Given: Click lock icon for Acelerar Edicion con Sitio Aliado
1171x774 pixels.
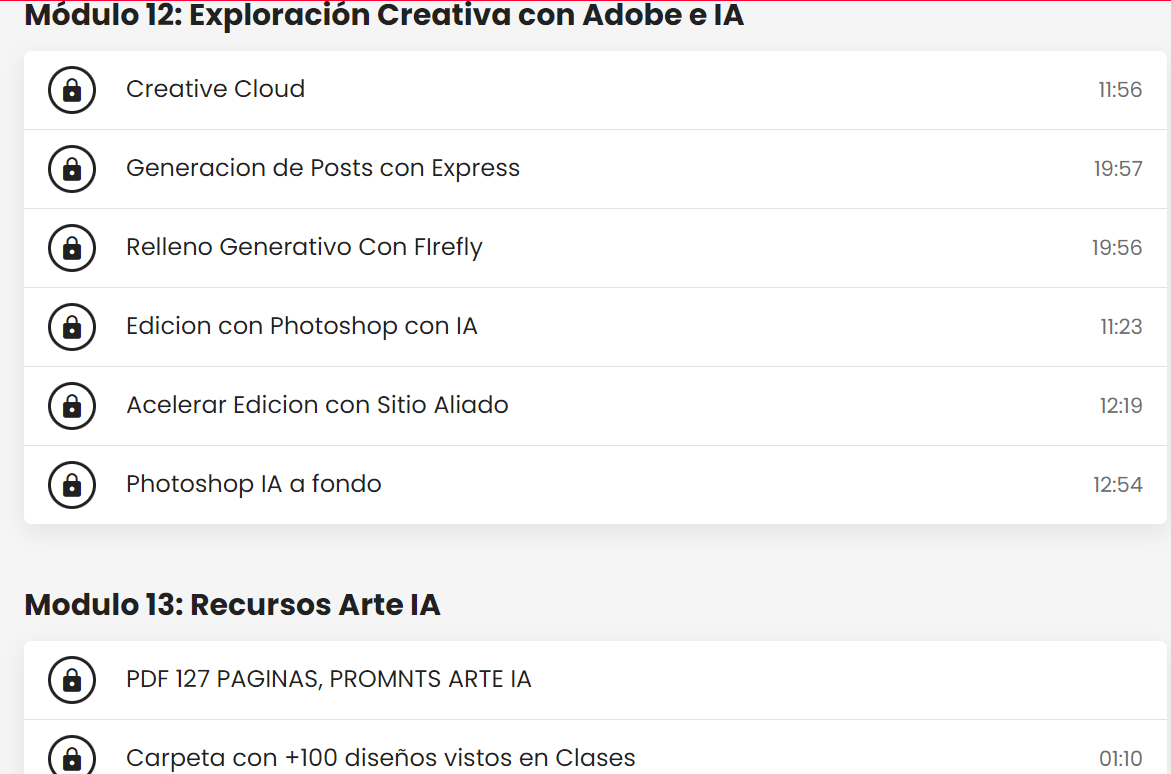Looking at the screenshot, I should coord(72,406).
